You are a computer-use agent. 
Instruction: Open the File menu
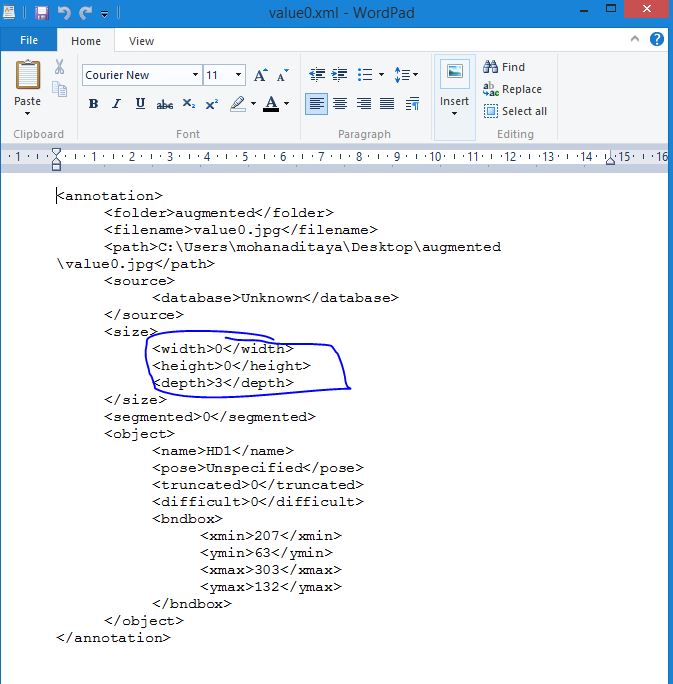(29, 40)
